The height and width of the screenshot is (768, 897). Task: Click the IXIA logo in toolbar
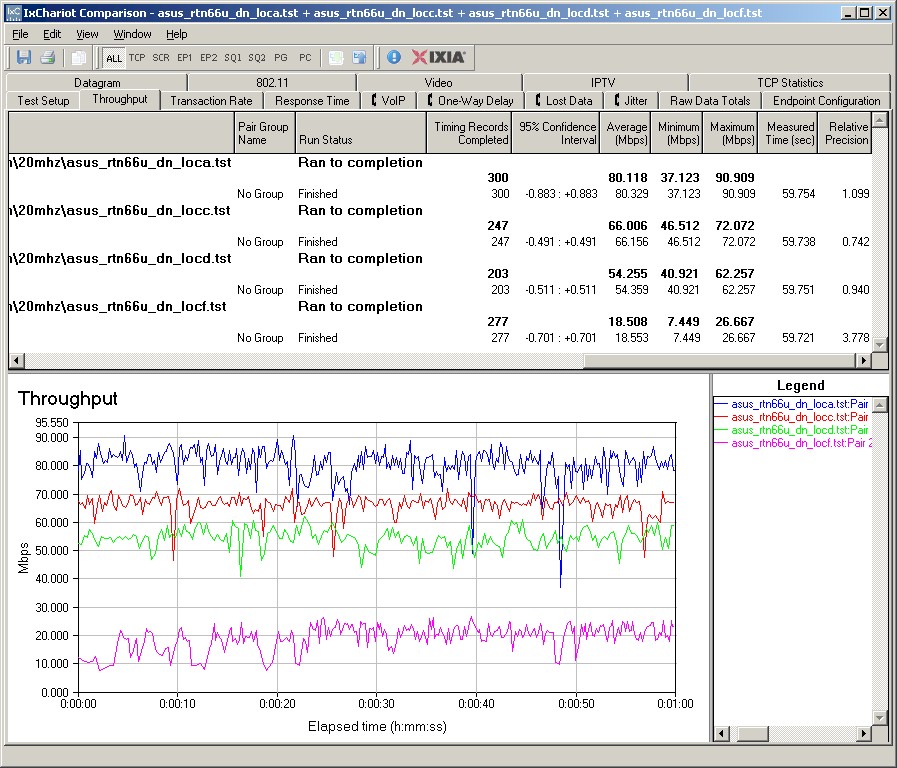click(439, 57)
